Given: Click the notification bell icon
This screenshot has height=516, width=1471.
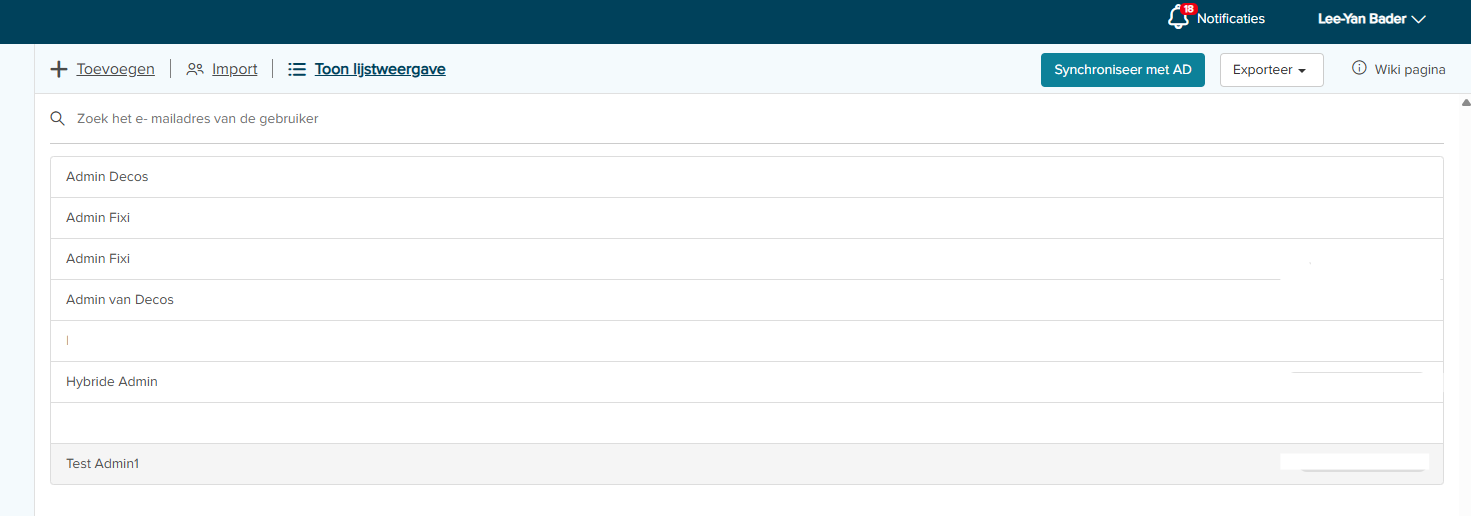Looking at the screenshot, I should click(x=1179, y=18).
